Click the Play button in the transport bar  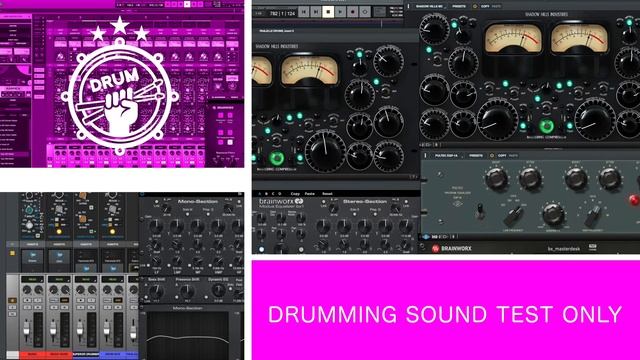(340, 12)
